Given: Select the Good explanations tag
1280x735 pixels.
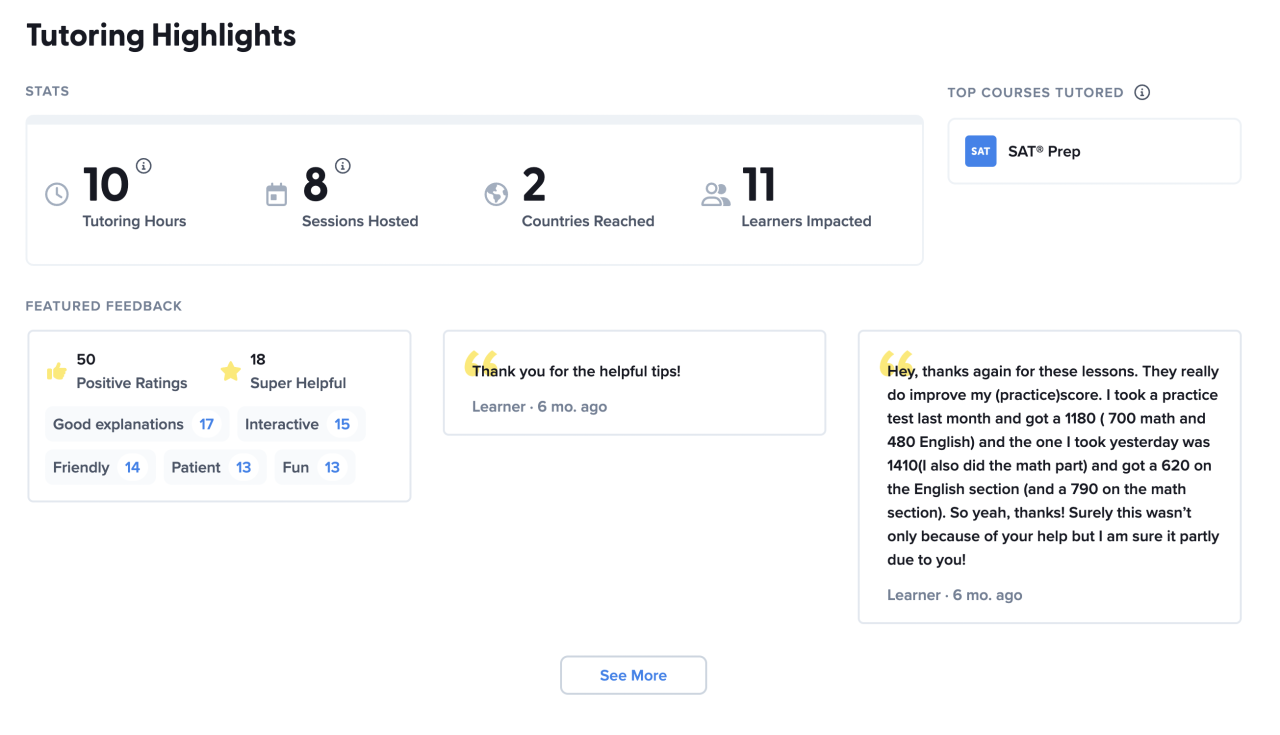Looking at the screenshot, I should pos(136,424).
